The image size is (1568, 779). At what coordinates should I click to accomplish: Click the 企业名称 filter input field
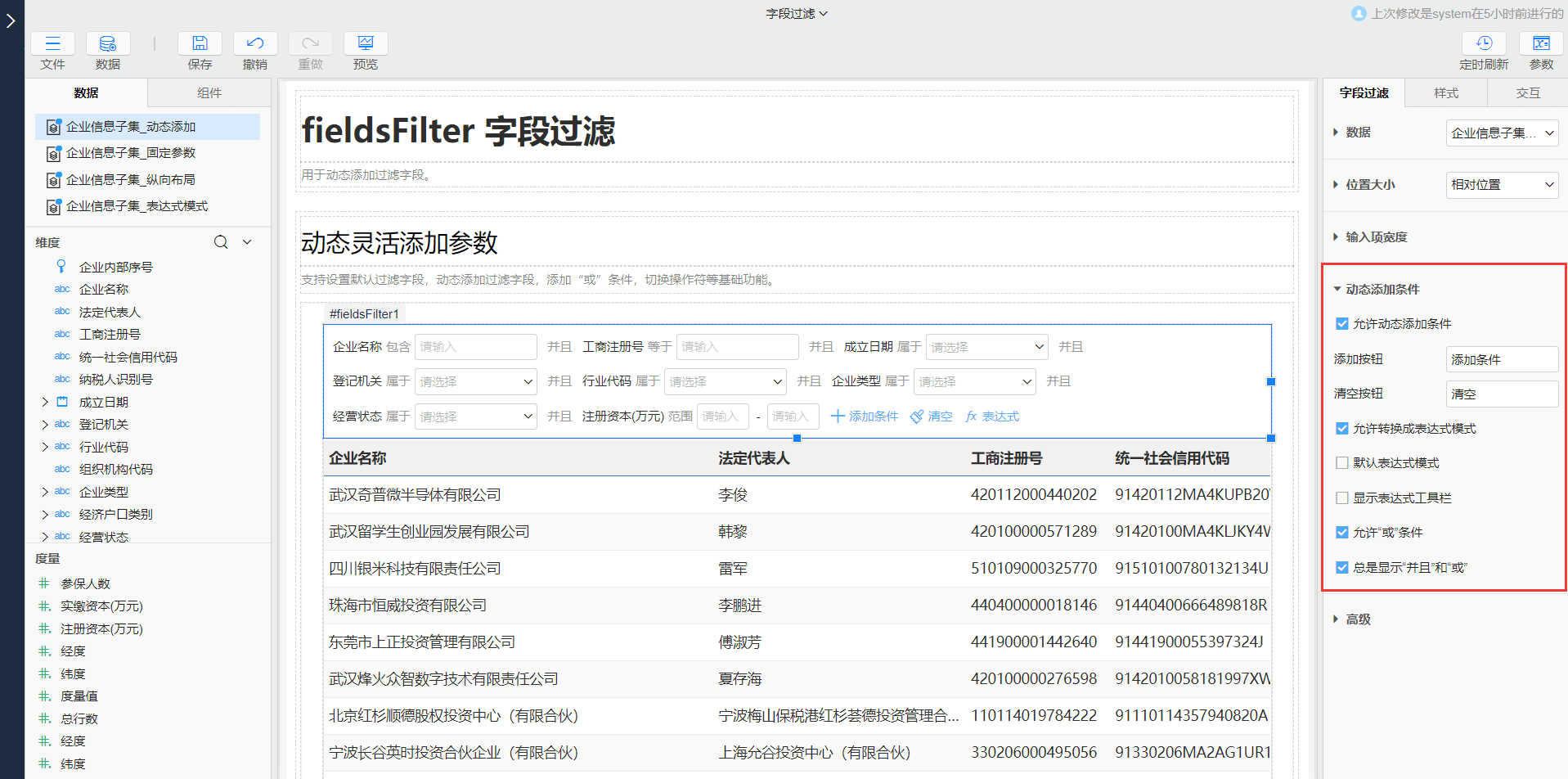click(x=475, y=347)
